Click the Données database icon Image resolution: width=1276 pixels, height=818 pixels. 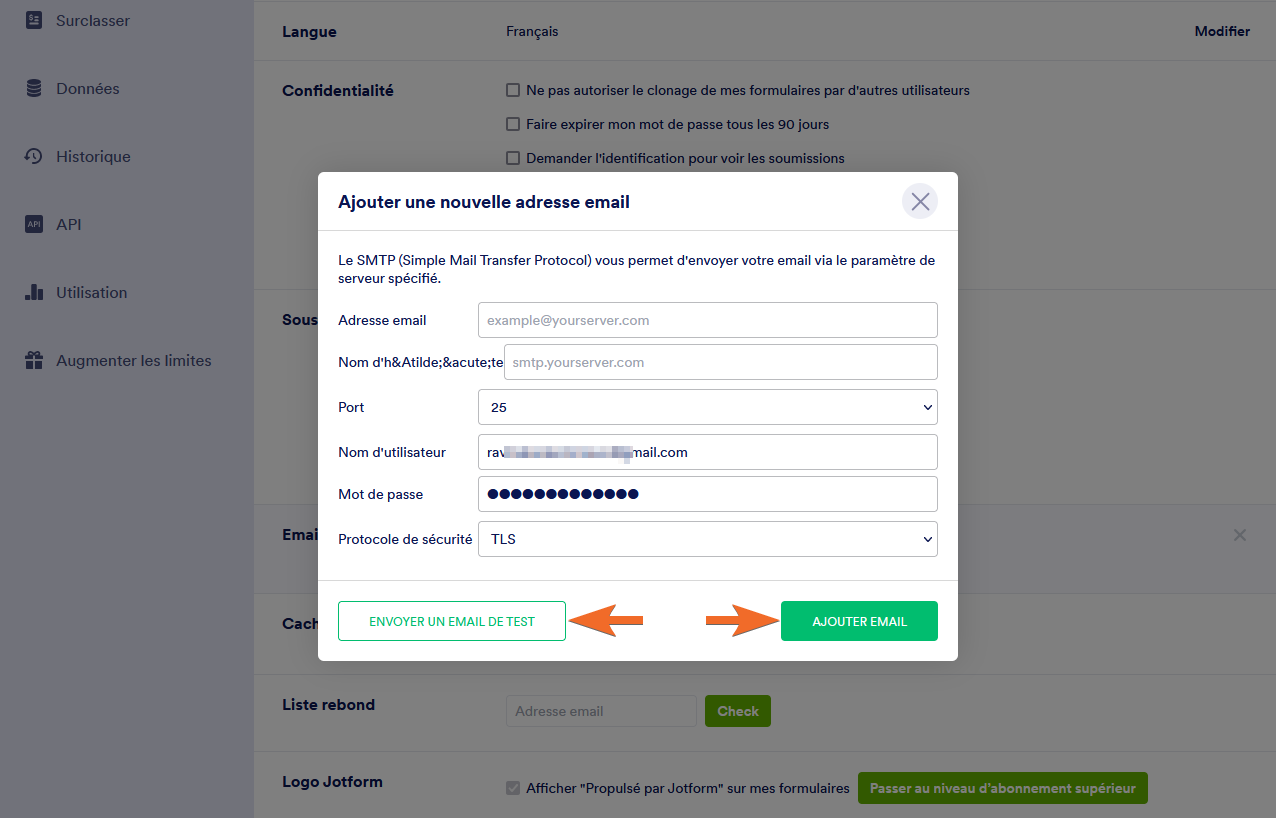(x=34, y=89)
